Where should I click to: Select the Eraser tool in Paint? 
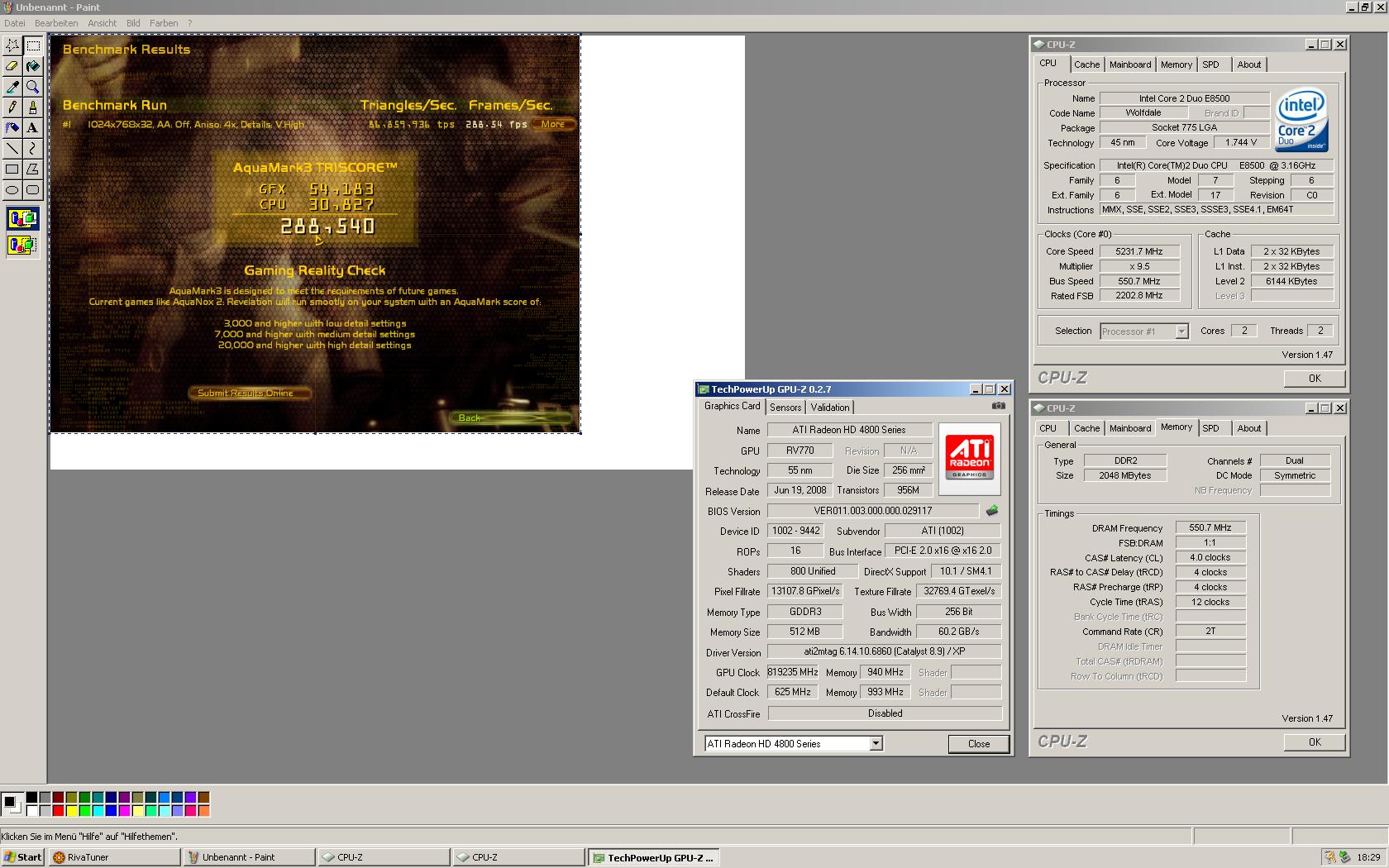pos(12,66)
